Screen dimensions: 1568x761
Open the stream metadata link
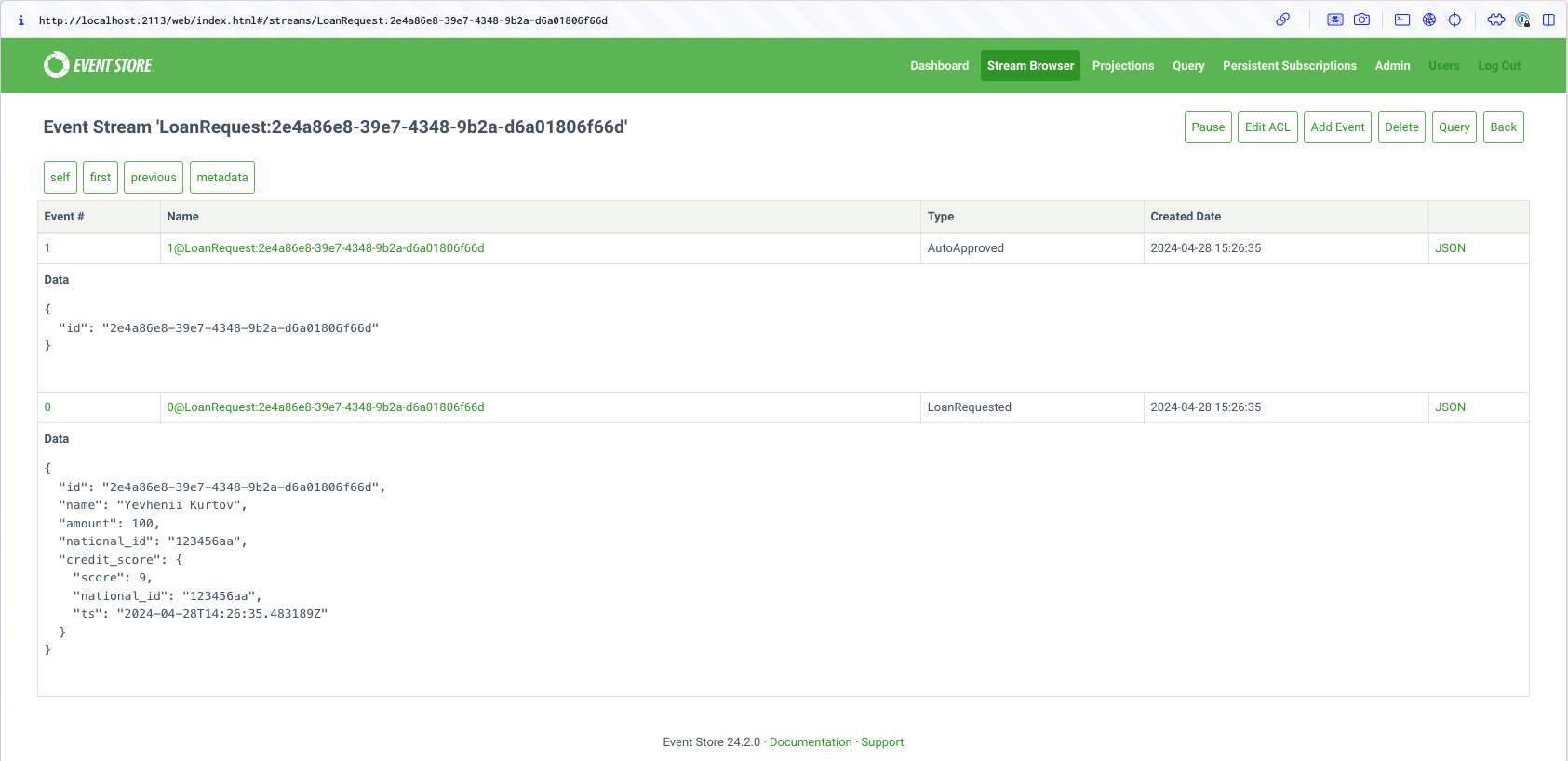222,178
